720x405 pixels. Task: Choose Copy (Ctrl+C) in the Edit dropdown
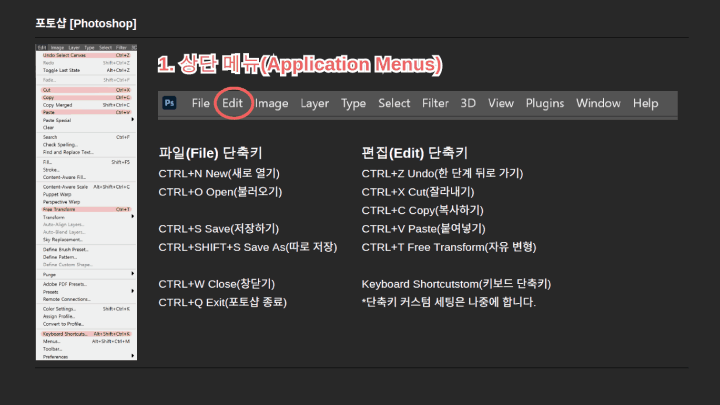(86, 97)
